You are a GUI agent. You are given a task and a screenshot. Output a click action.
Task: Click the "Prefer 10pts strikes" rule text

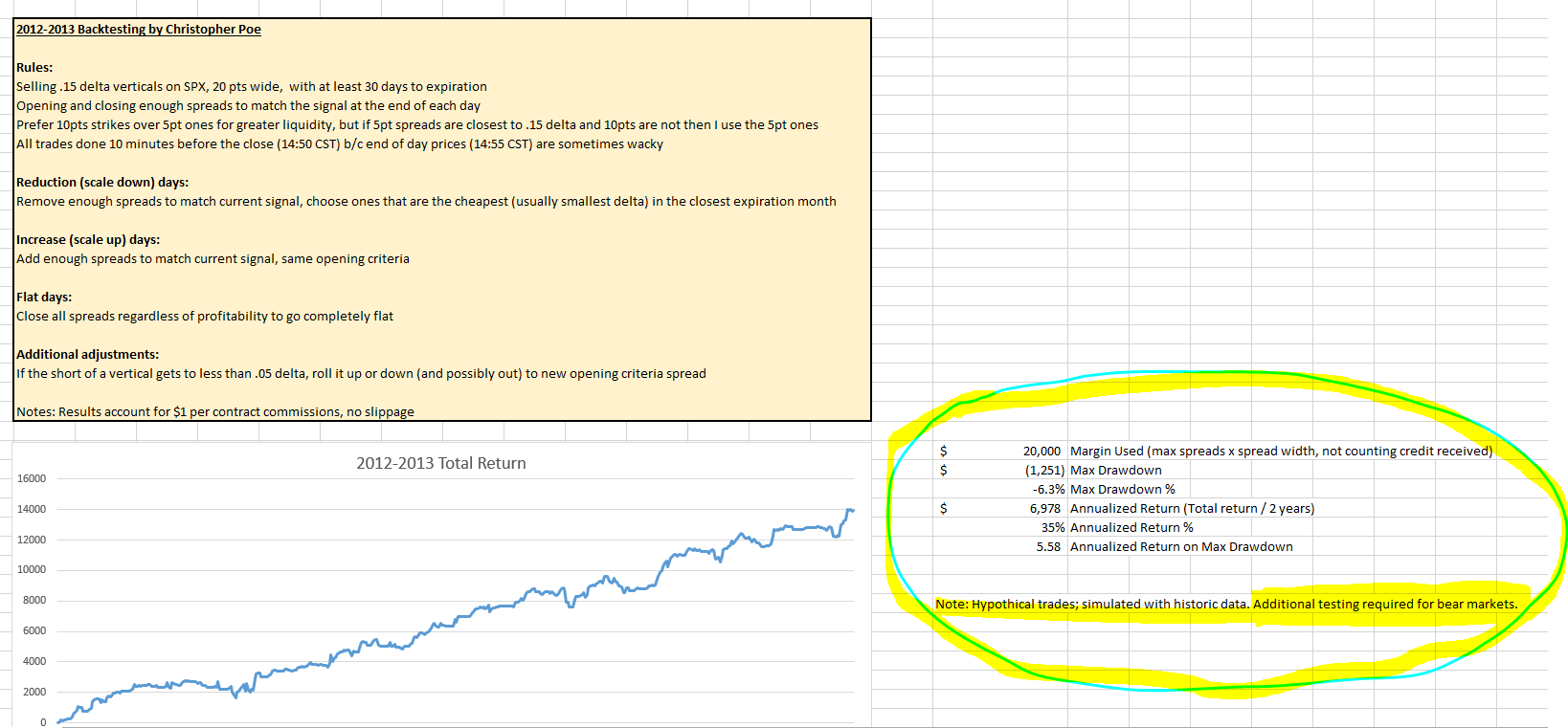point(416,125)
